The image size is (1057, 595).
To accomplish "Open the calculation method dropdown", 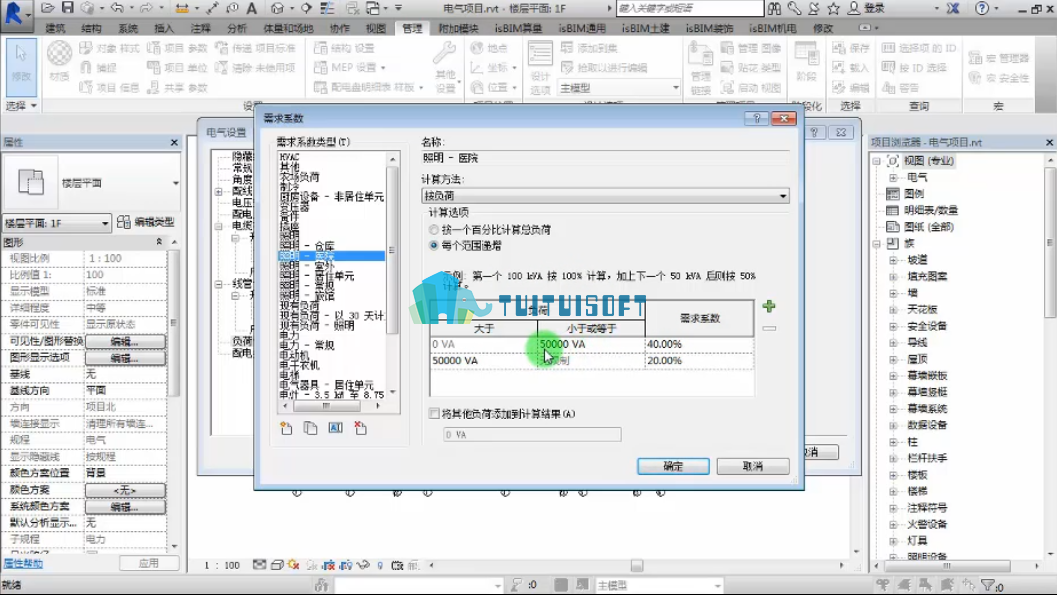I will [605, 195].
